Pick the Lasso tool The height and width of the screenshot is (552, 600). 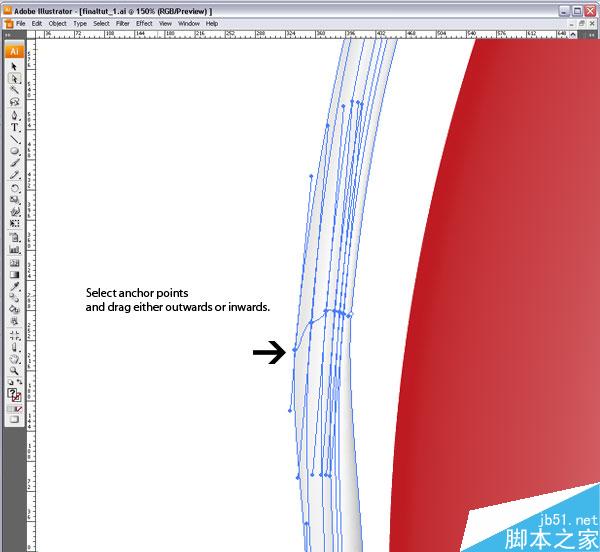[x=14, y=102]
